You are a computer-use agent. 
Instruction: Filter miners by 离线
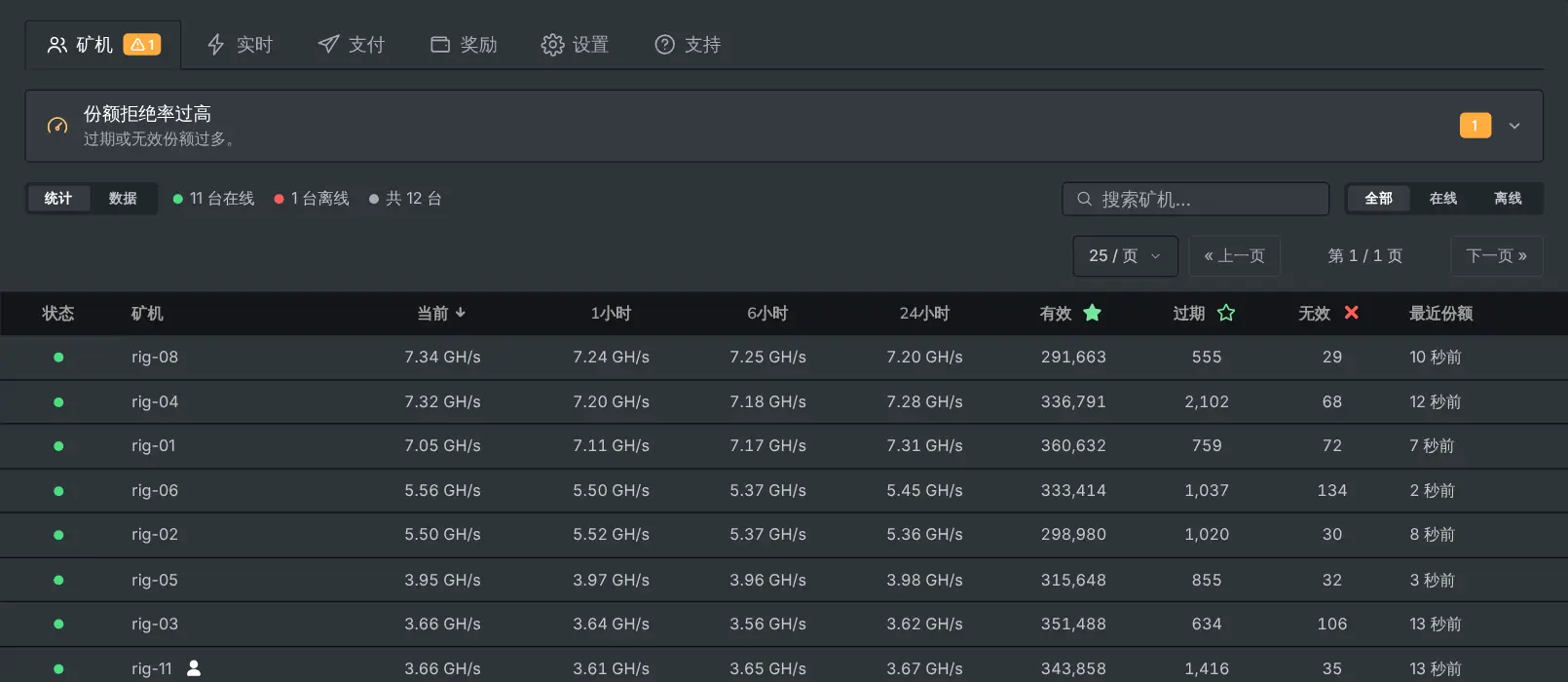pos(1508,199)
